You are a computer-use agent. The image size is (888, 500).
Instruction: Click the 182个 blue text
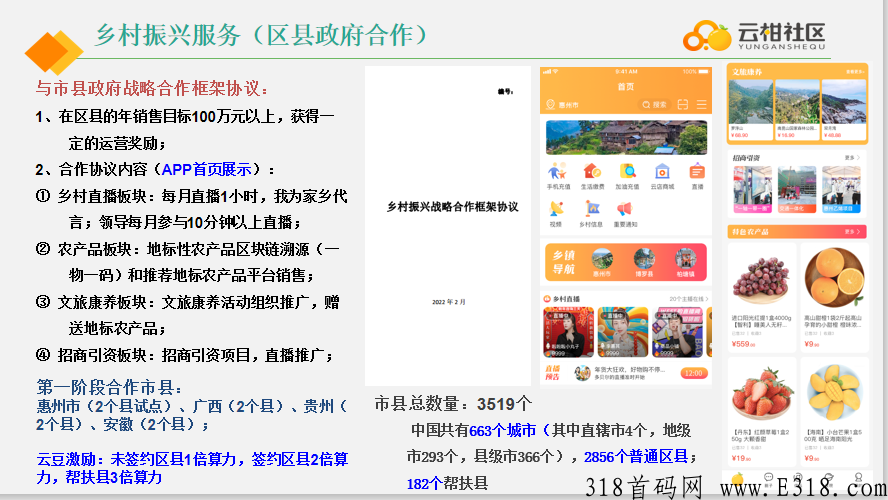tap(424, 484)
